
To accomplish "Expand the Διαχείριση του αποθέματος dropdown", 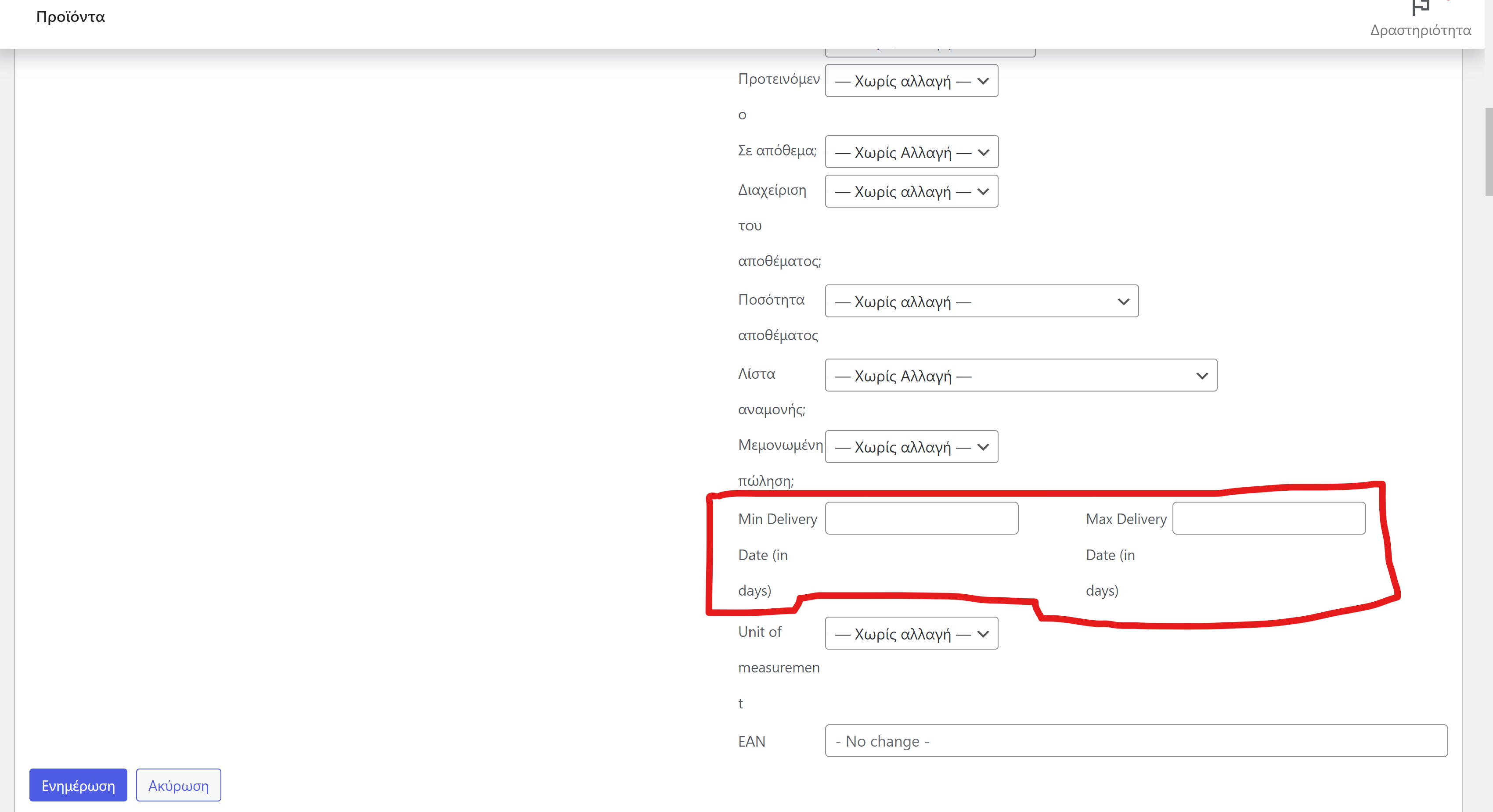I will [911, 192].
